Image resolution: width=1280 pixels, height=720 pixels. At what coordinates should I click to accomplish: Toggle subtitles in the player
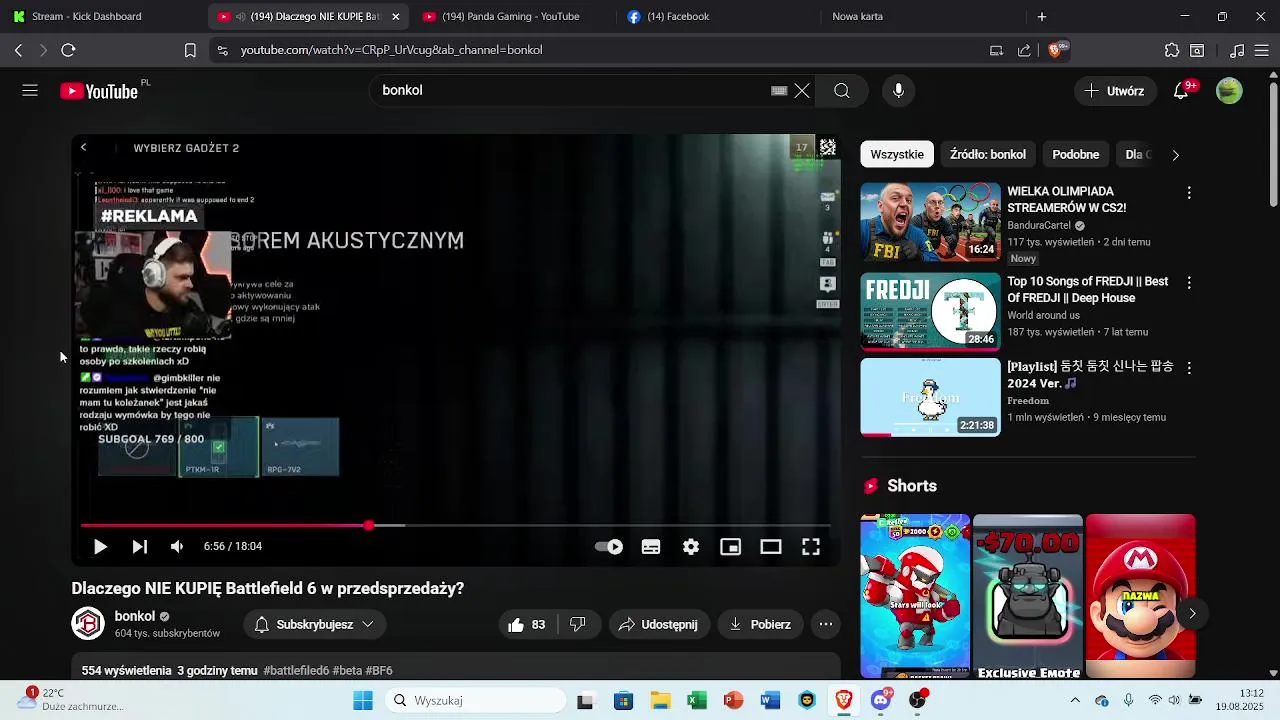[x=651, y=547]
